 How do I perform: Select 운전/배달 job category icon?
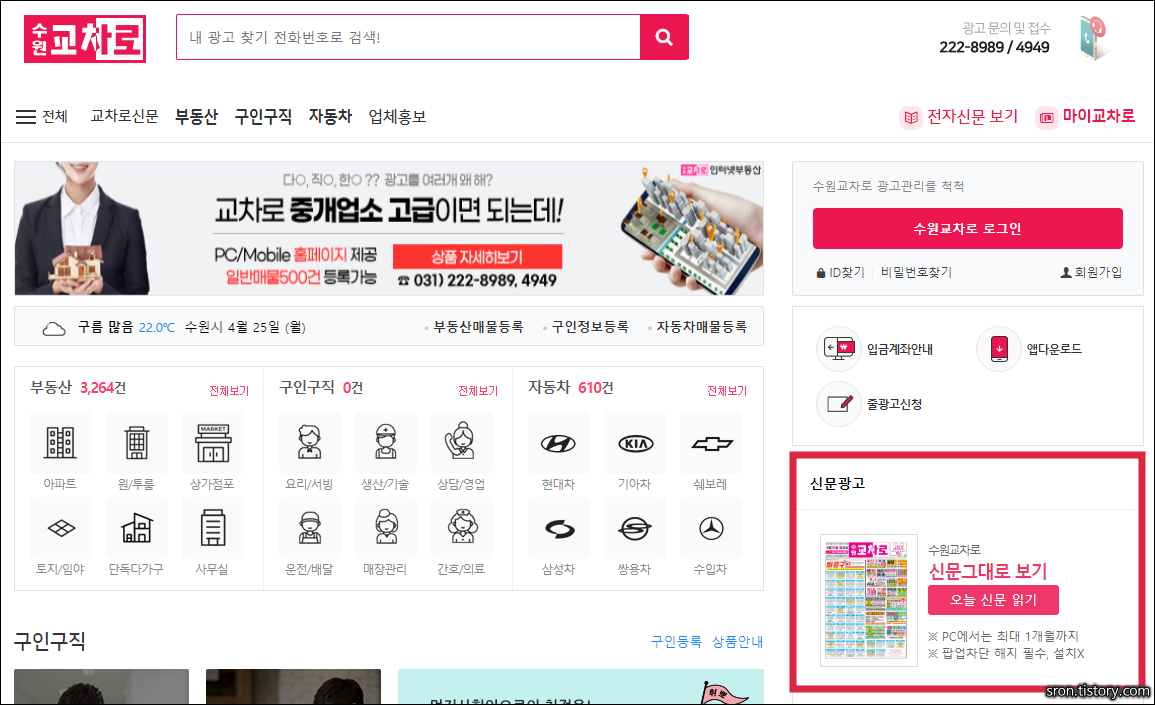309,527
